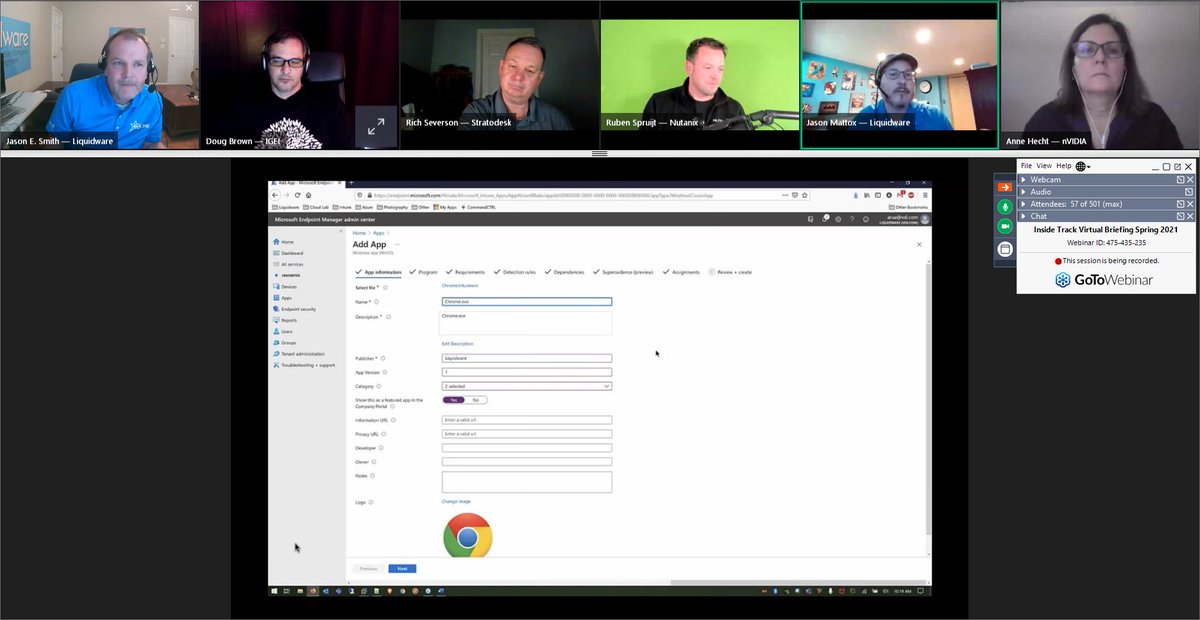Open the globe language dropdown in GoToWebinar

(x=1083, y=166)
